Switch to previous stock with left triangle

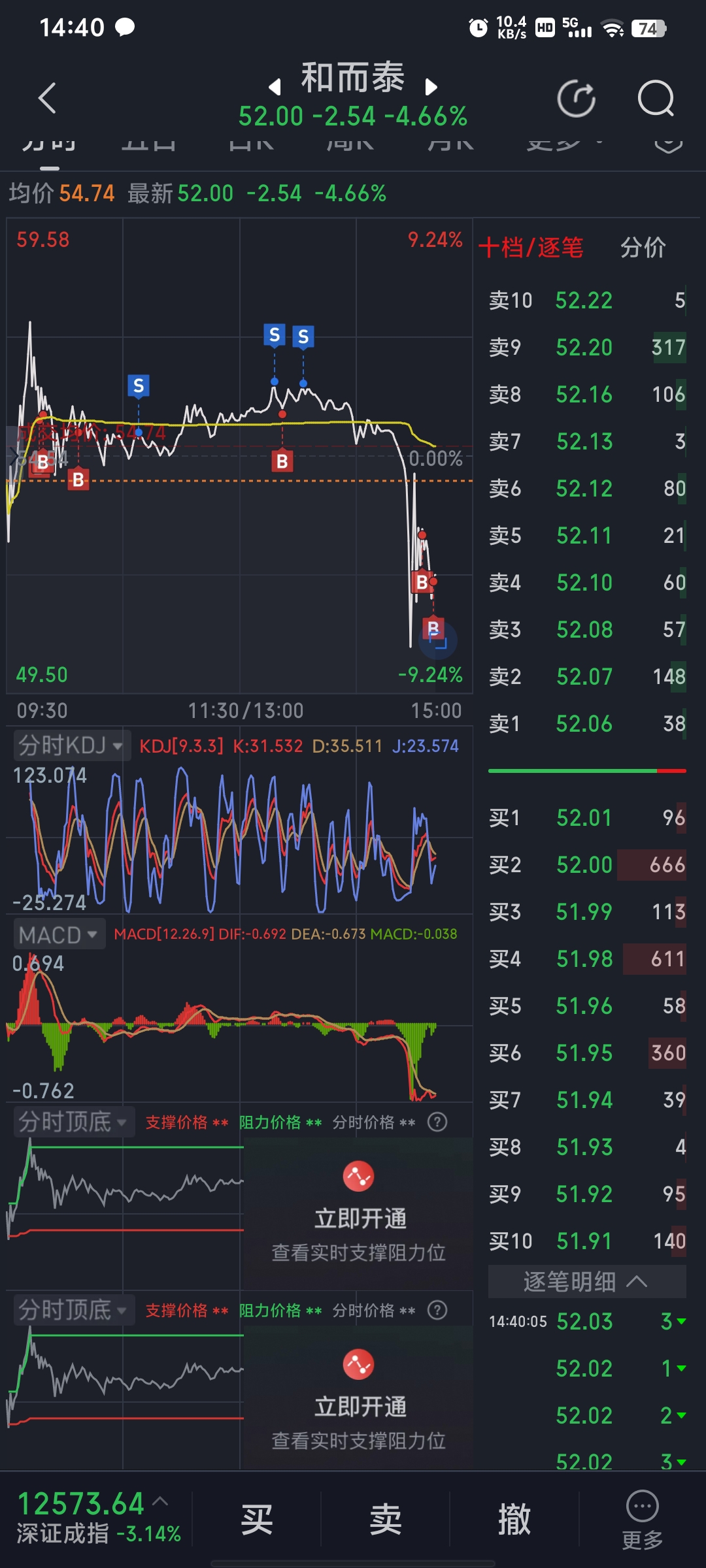pyautogui.click(x=275, y=86)
